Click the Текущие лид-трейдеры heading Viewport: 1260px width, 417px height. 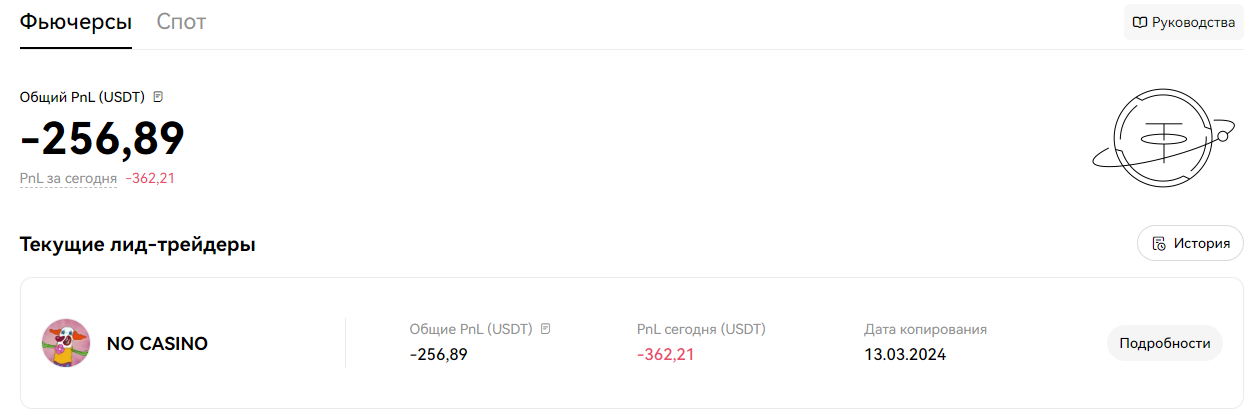click(x=137, y=244)
